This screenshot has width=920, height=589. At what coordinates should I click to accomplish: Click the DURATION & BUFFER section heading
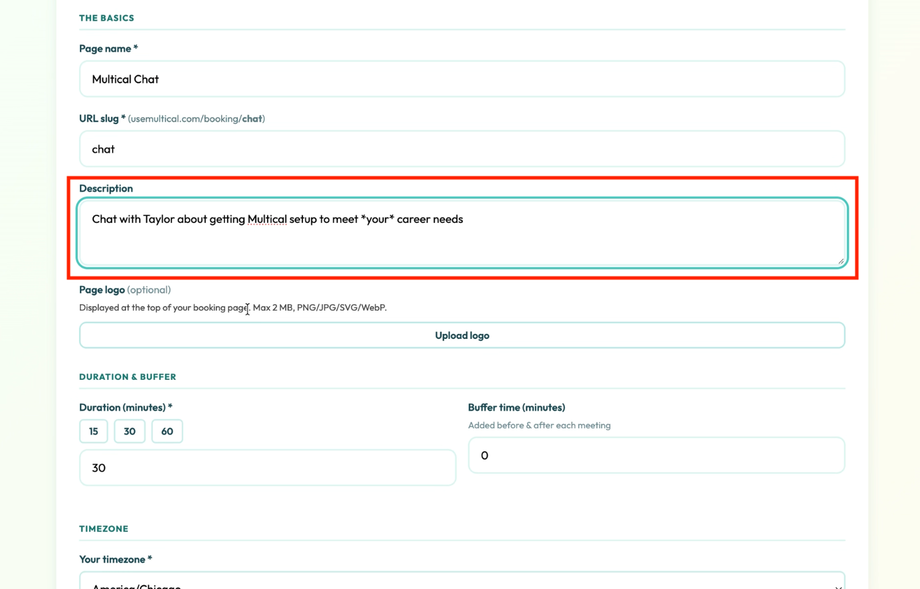pos(129,377)
